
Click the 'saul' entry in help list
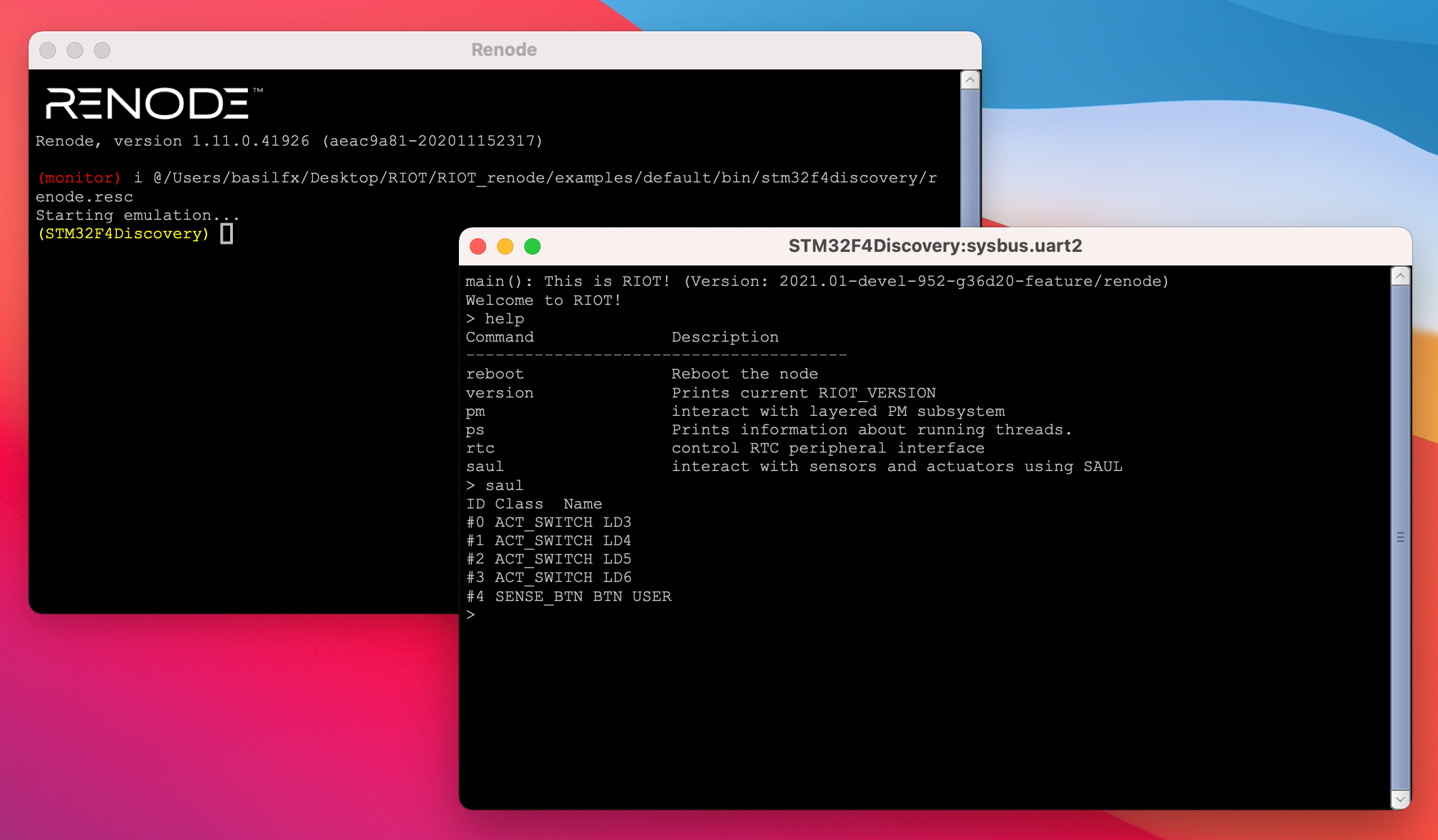[485, 466]
